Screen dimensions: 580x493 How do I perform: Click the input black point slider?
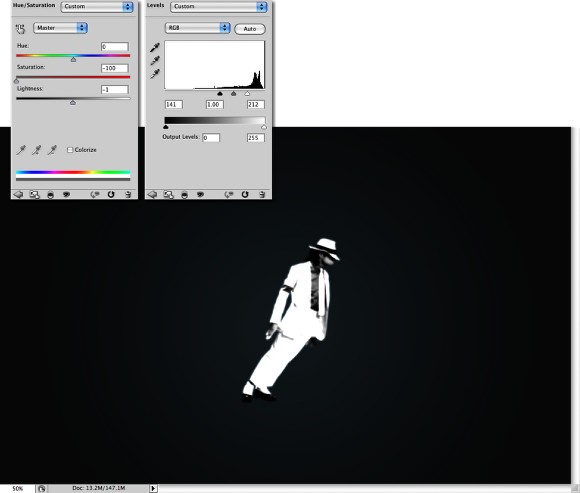[x=220, y=94]
